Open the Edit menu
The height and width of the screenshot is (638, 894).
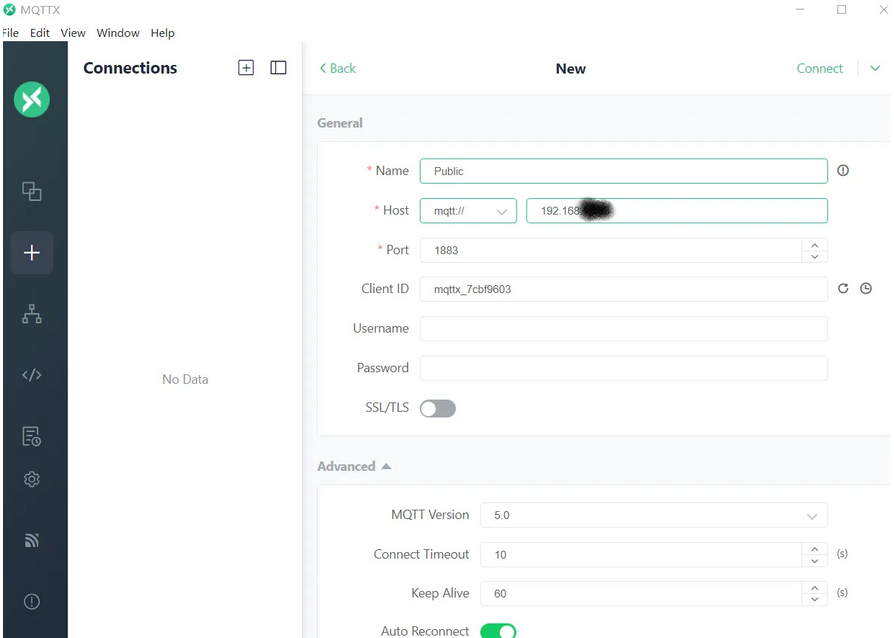40,33
